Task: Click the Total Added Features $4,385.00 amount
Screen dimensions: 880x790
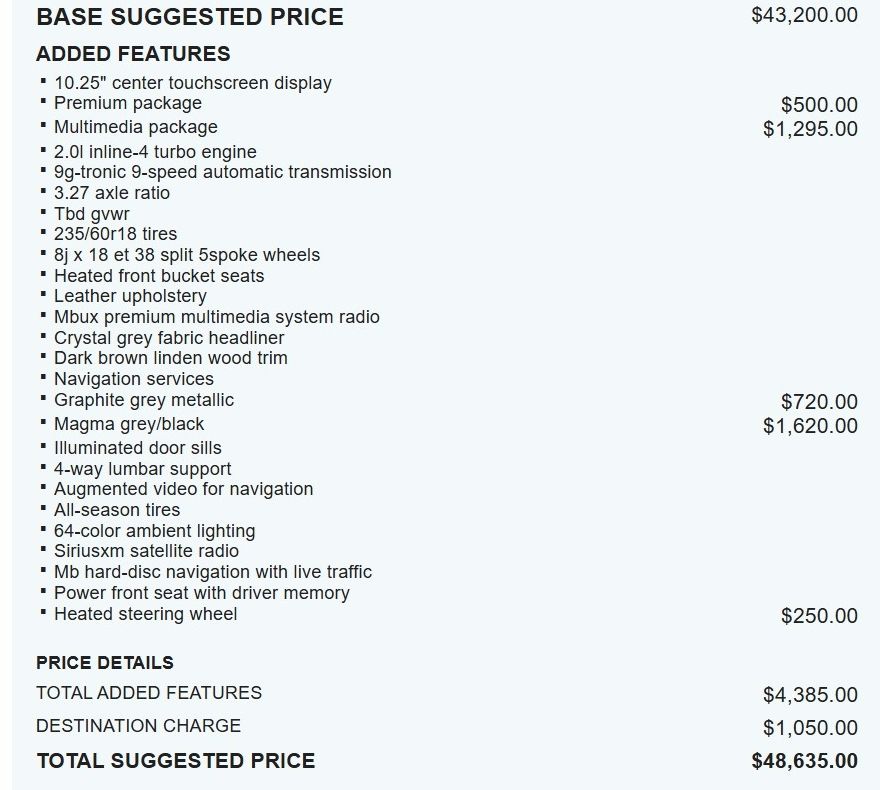Action: click(x=810, y=695)
